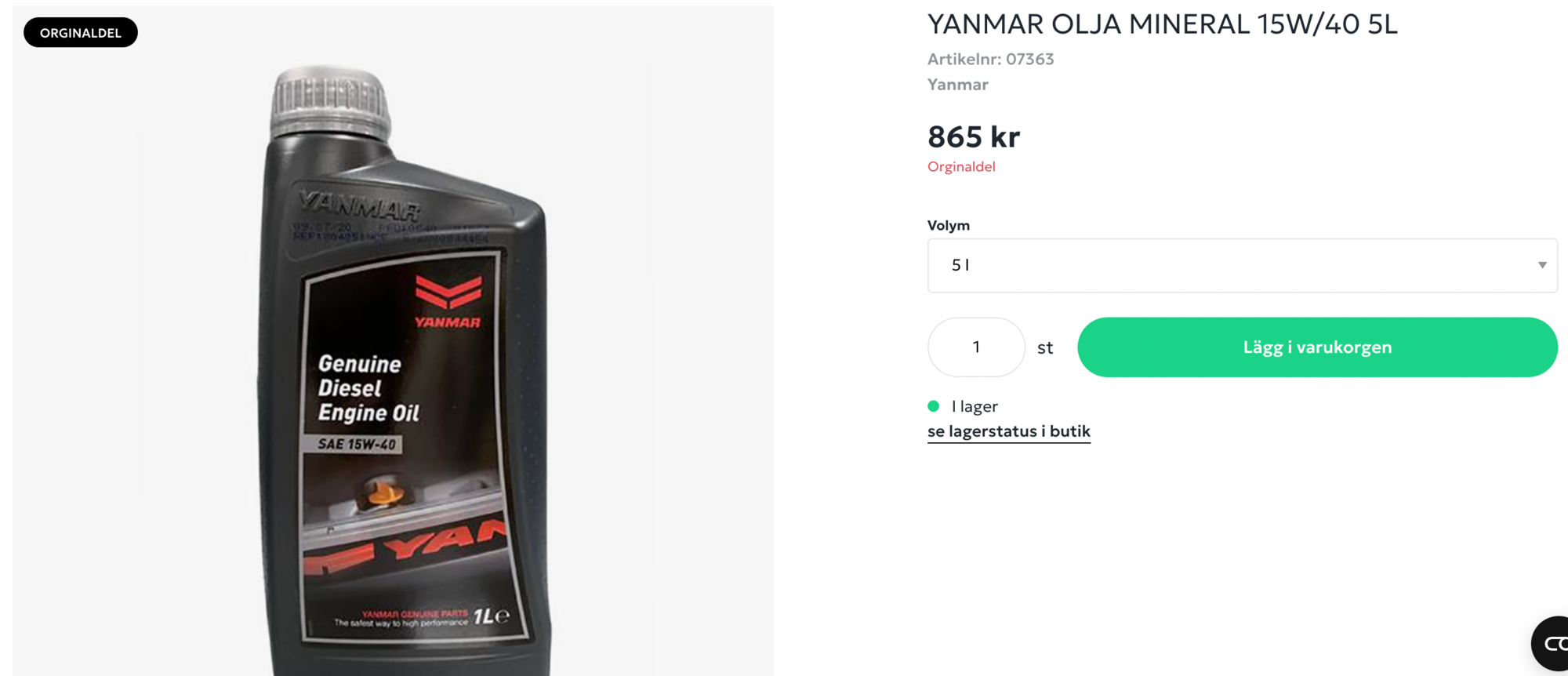Click the red Yanmar logo on the bottle label
This screenshot has height=676, width=1568.
pyautogui.click(x=448, y=302)
